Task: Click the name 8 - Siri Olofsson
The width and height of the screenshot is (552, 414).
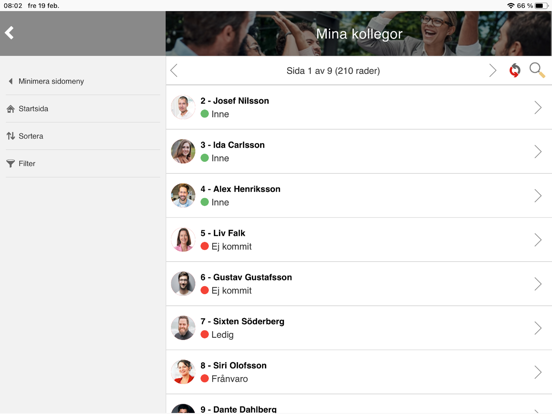Action: [233, 365]
